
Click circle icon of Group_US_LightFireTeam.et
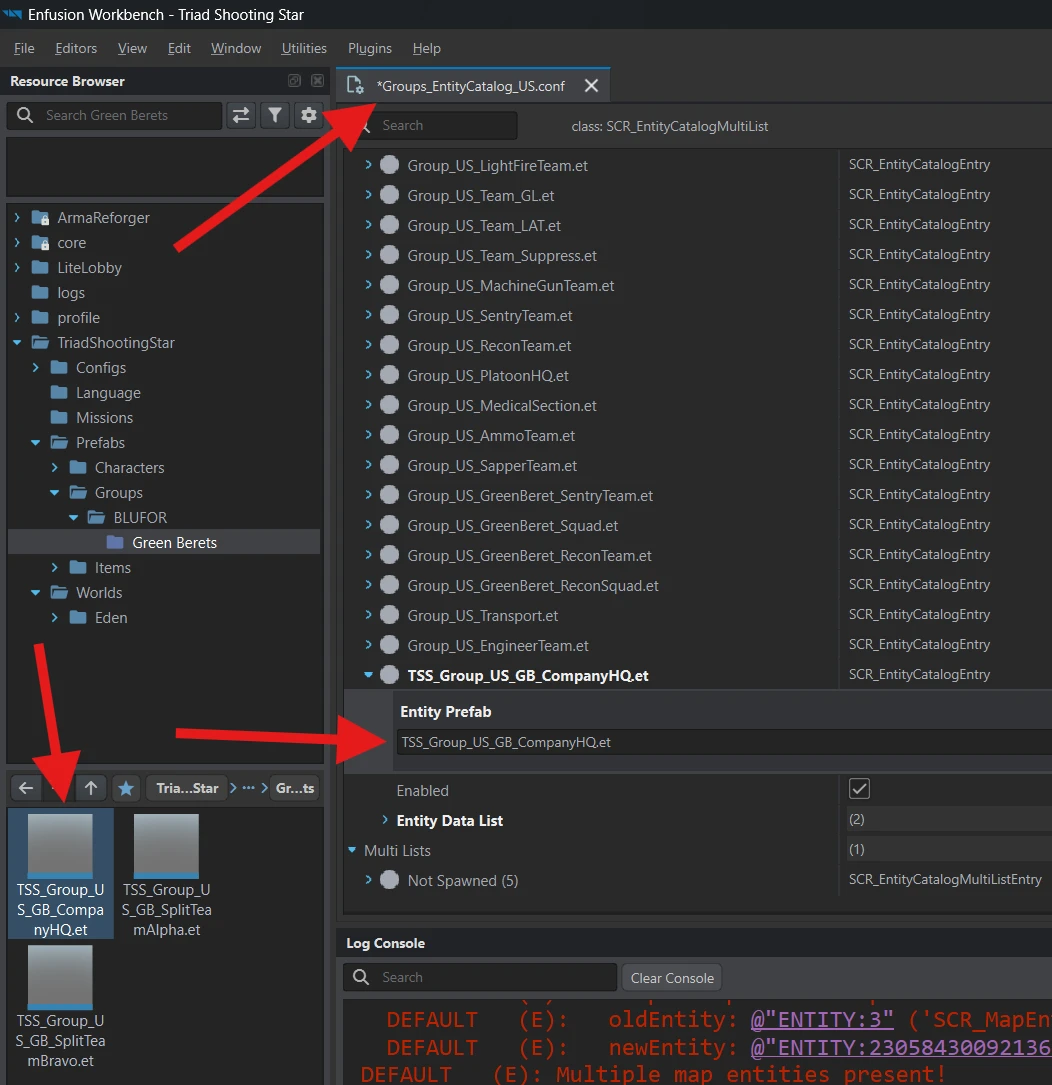[390, 165]
